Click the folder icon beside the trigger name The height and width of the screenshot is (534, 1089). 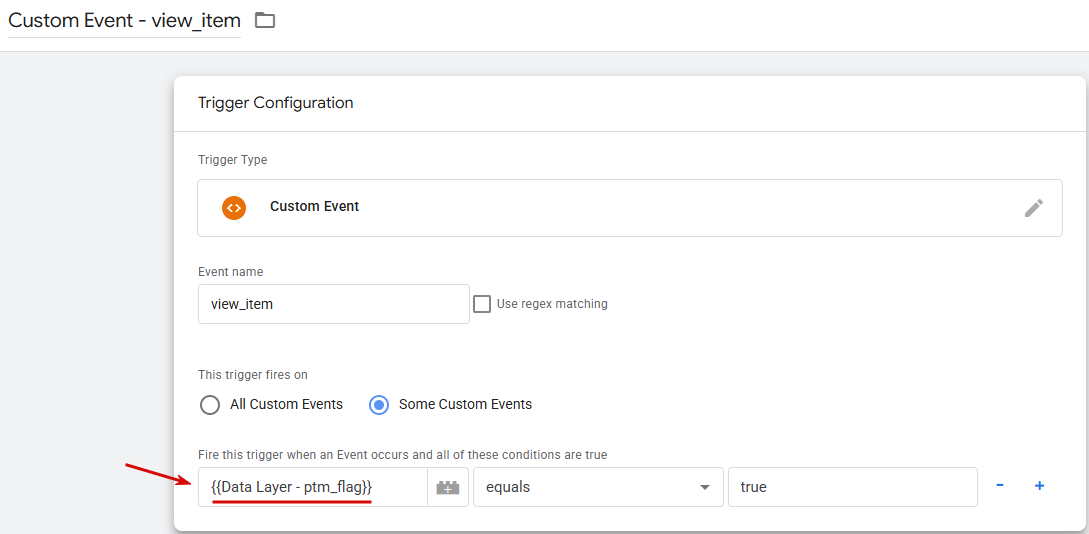pos(265,20)
